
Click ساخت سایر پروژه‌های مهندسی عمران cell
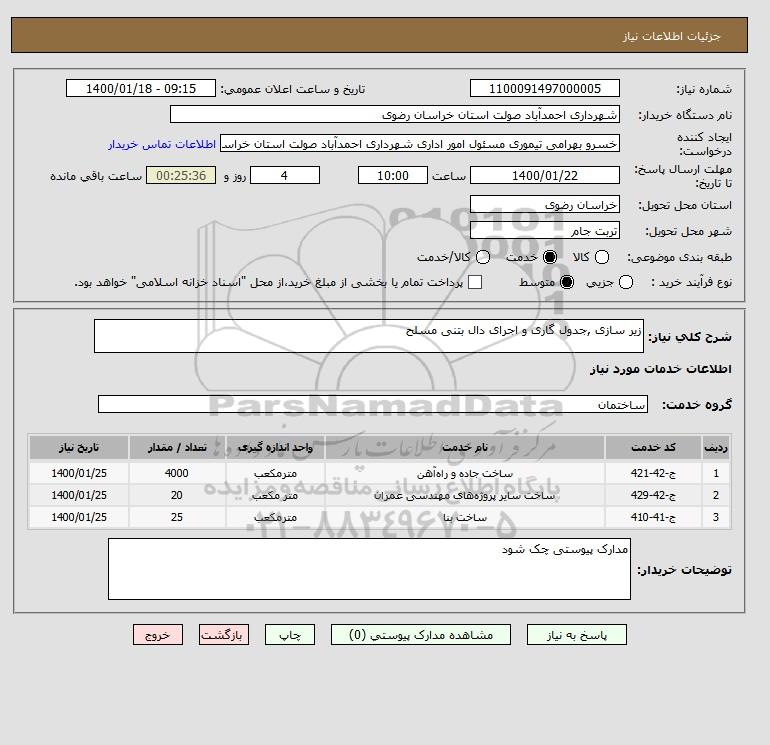tap(465, 495)
